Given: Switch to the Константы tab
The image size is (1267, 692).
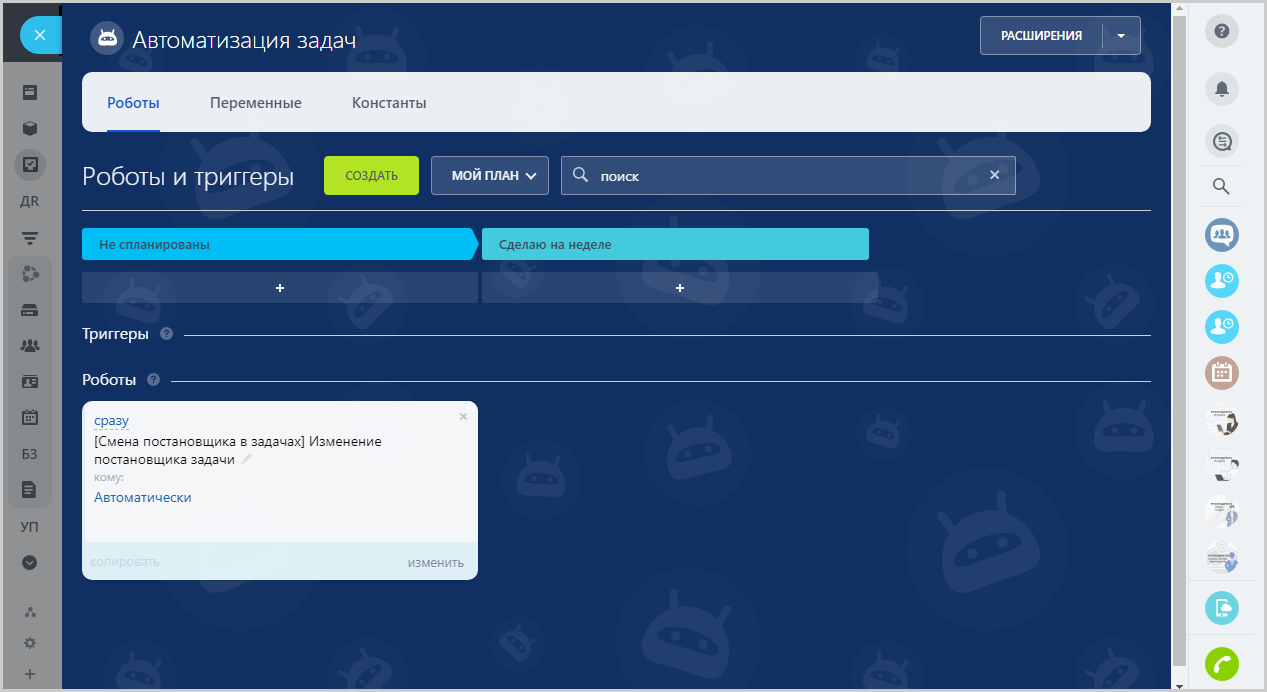Looking at the screenshot, I should pos(389,103).
